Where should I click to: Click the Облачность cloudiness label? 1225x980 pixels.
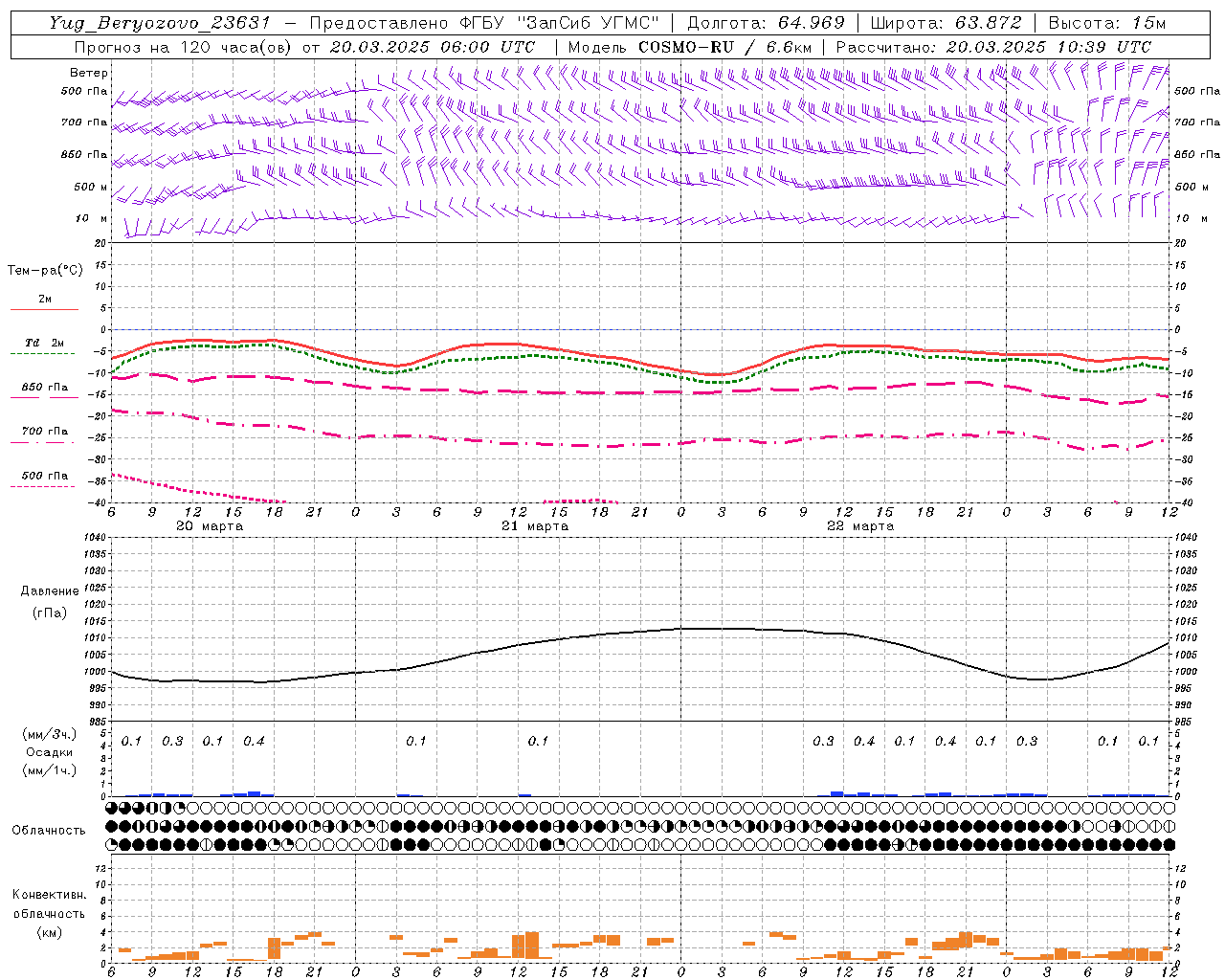[x=49, y=831]
